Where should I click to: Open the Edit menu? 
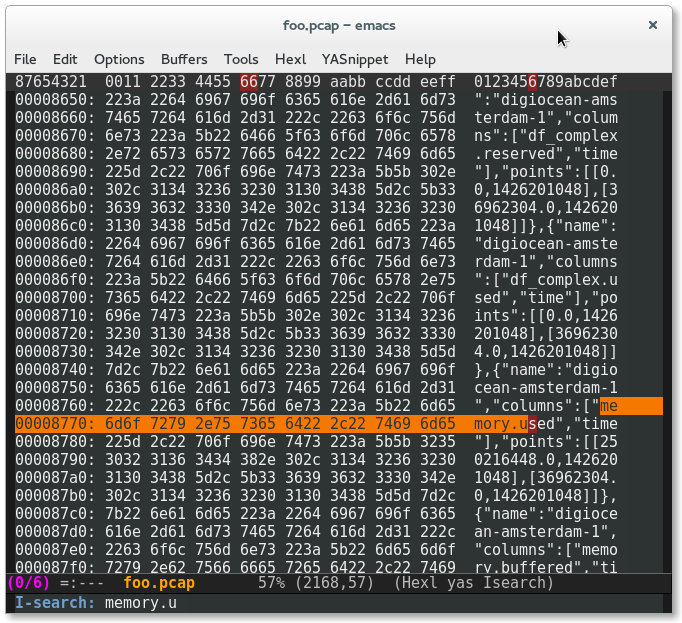[65, 59]
